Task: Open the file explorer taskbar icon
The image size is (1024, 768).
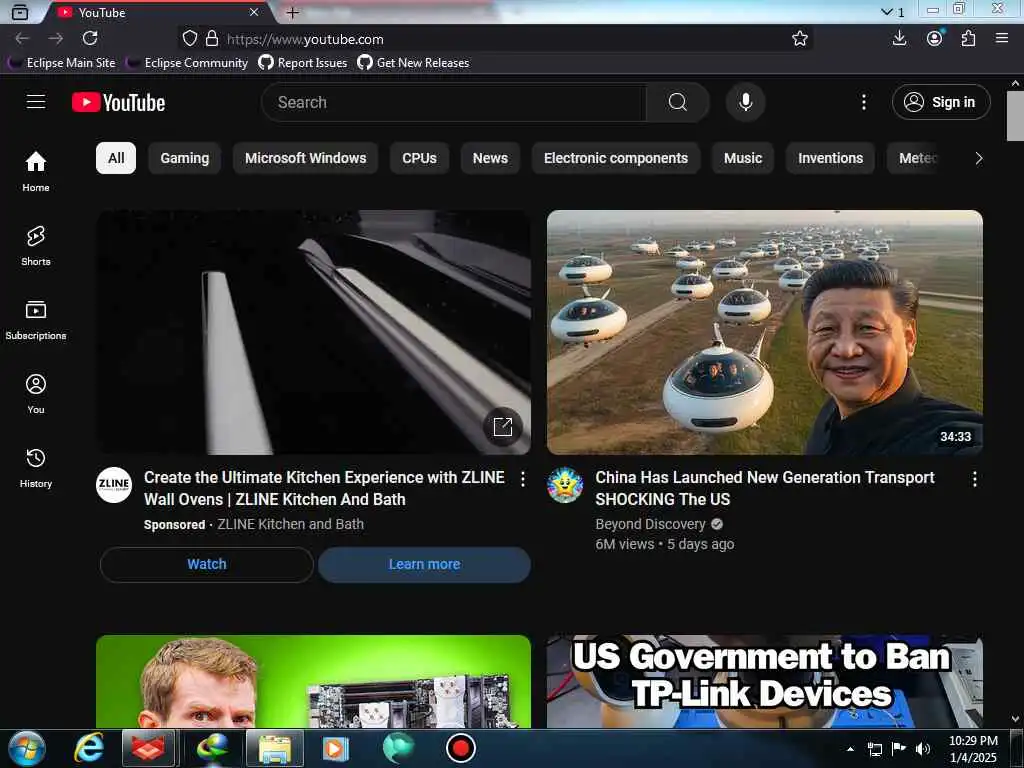Action: [x=275, y=748]
